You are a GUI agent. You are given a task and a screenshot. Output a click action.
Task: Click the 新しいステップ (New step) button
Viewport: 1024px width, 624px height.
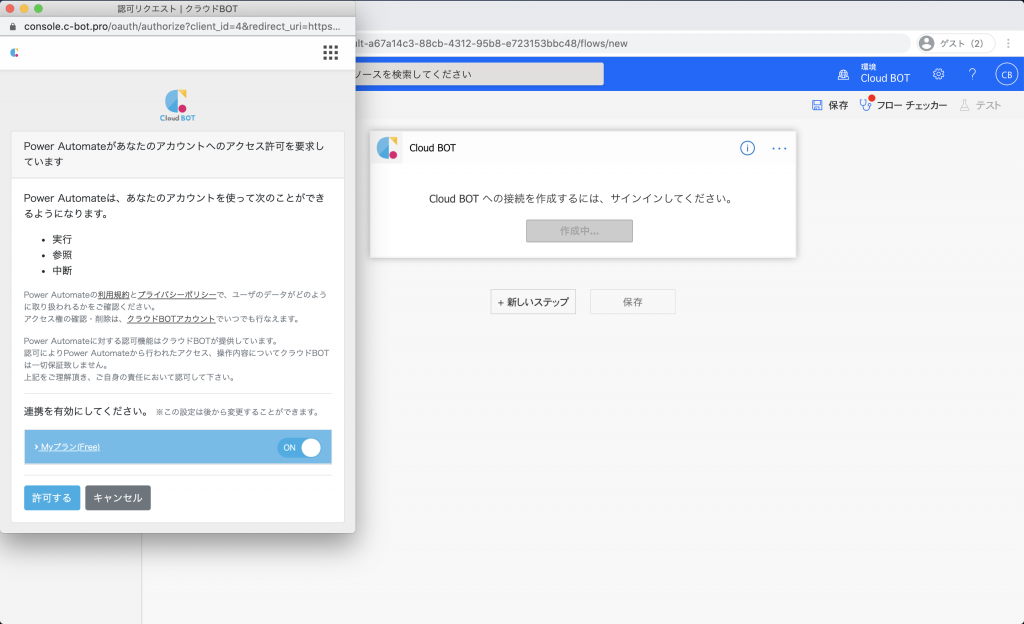[533, 302]
